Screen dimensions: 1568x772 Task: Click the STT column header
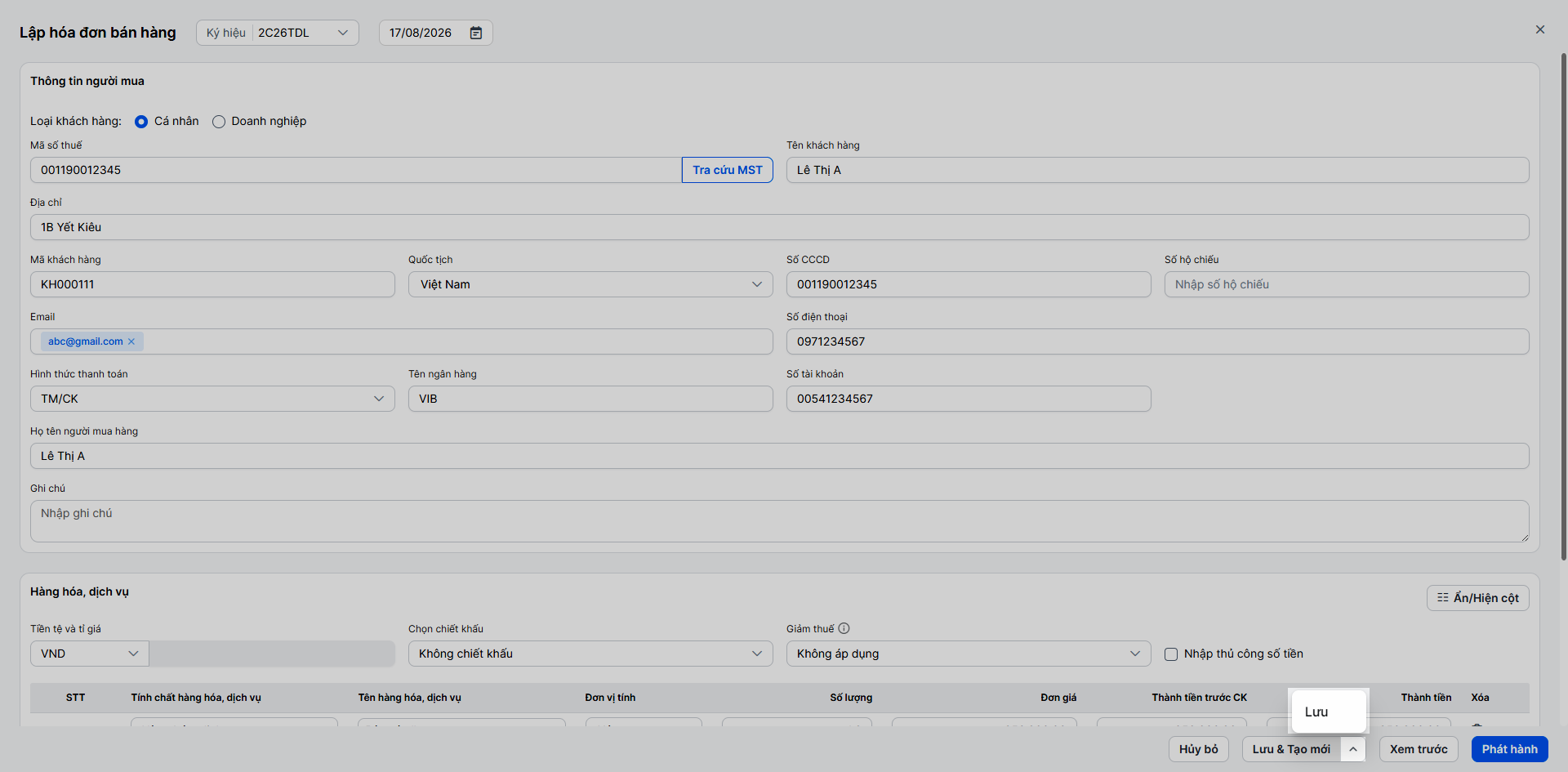click(75, 698)
